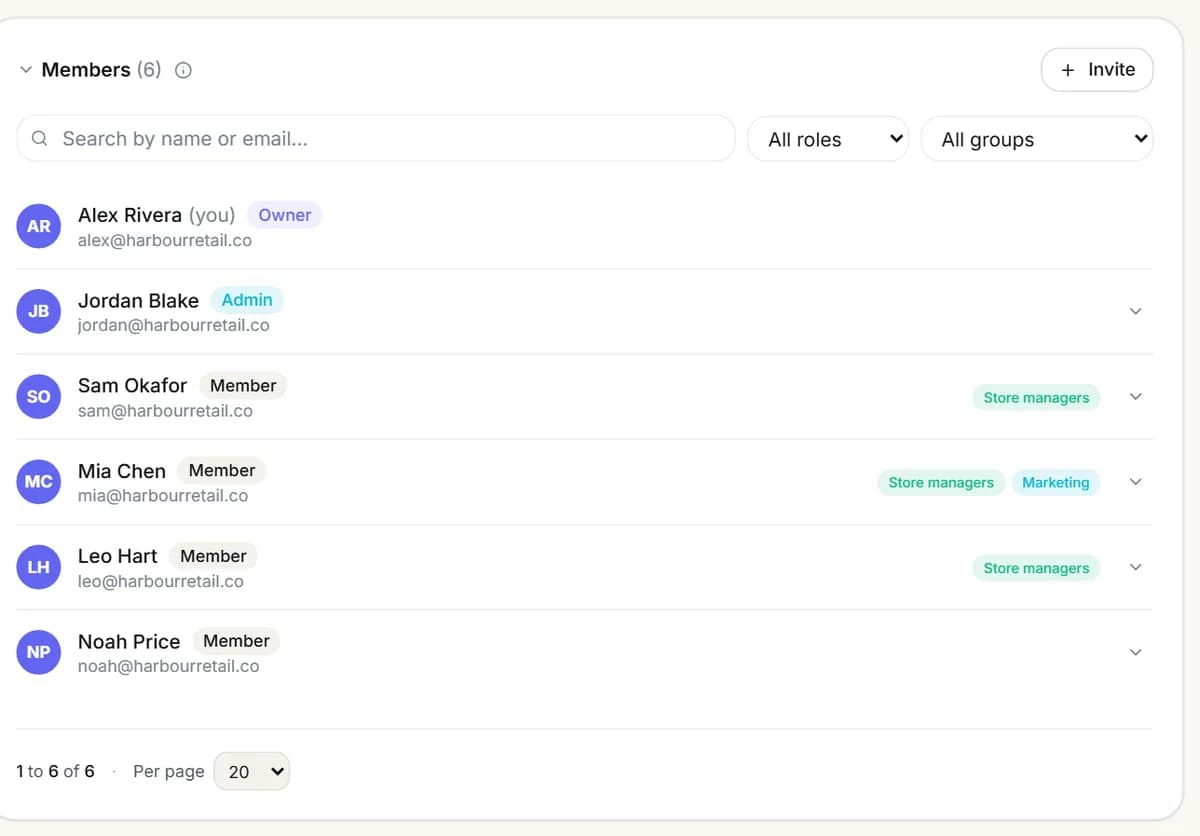Click the 1 to 6 of 6 count
The image size is (1200, 836).
coord(56,771)
